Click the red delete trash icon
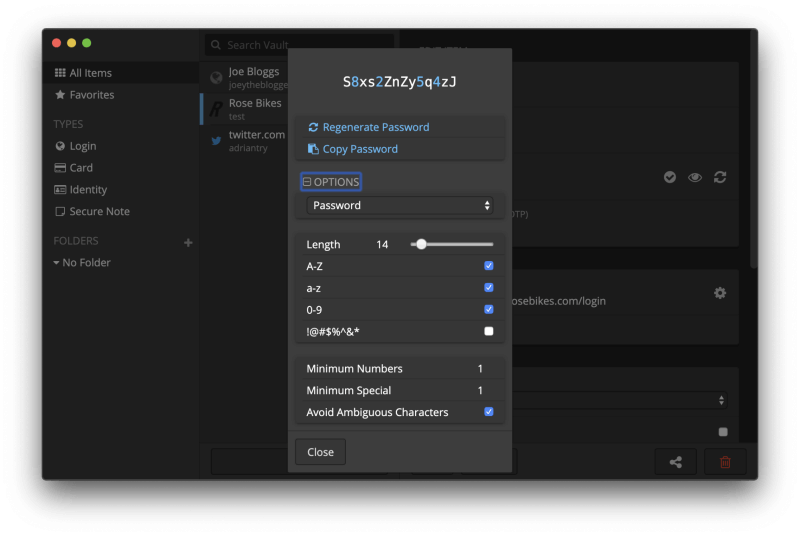The image size is (800, 536). click(x=725, y=462)
